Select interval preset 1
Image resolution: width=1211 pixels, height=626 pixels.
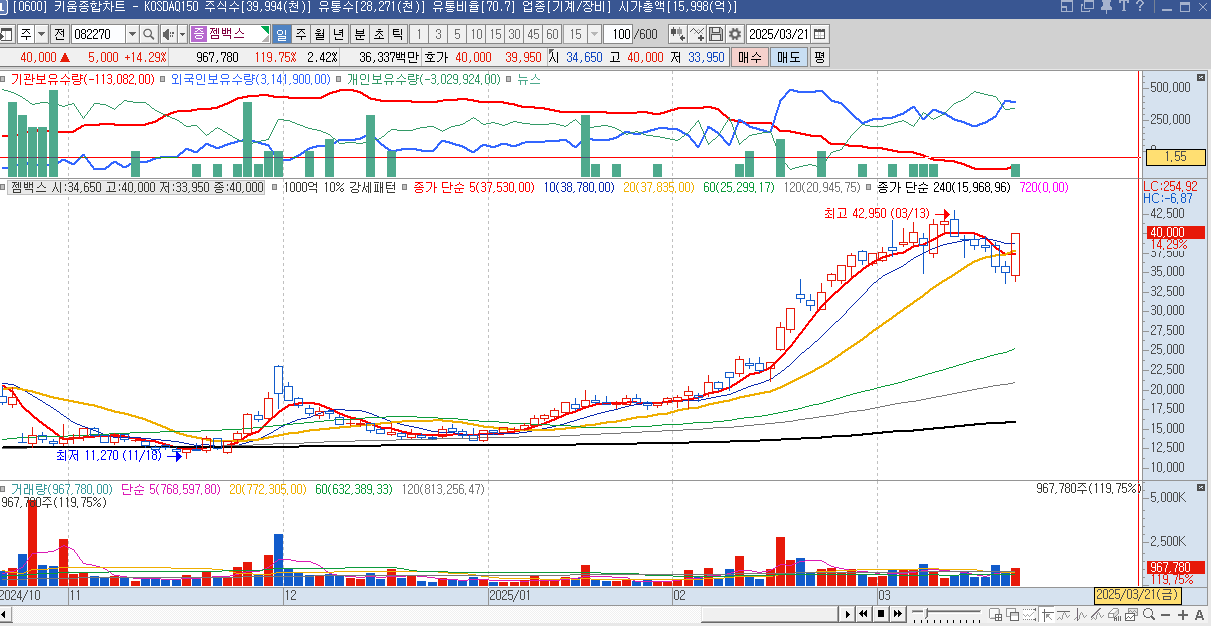419,34
